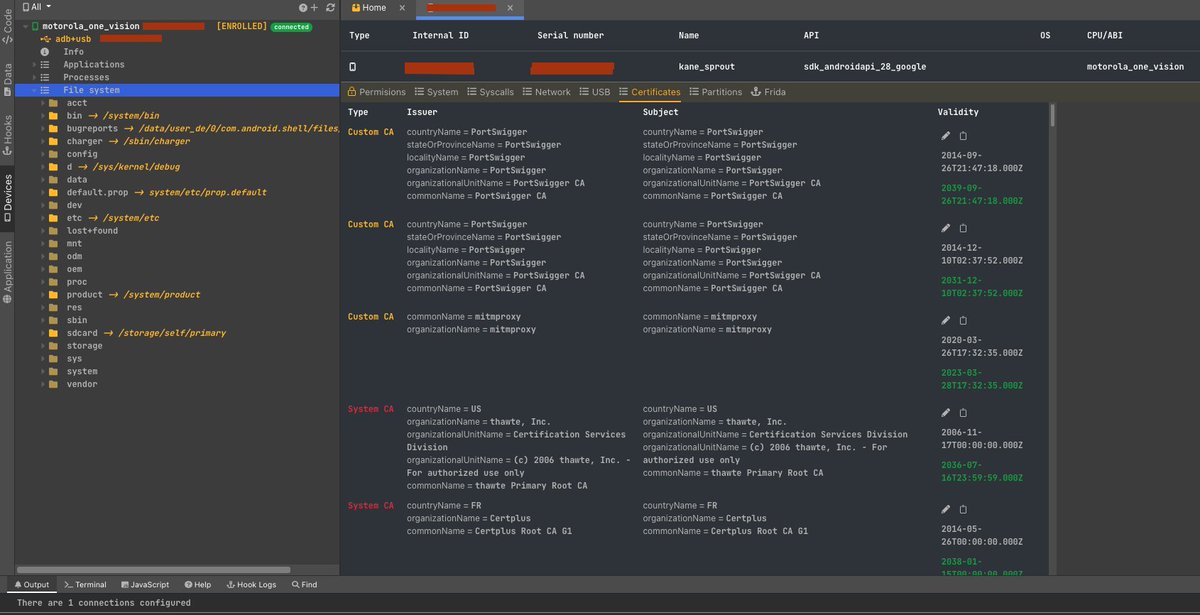Open the device Info node

tap(73, 51)
